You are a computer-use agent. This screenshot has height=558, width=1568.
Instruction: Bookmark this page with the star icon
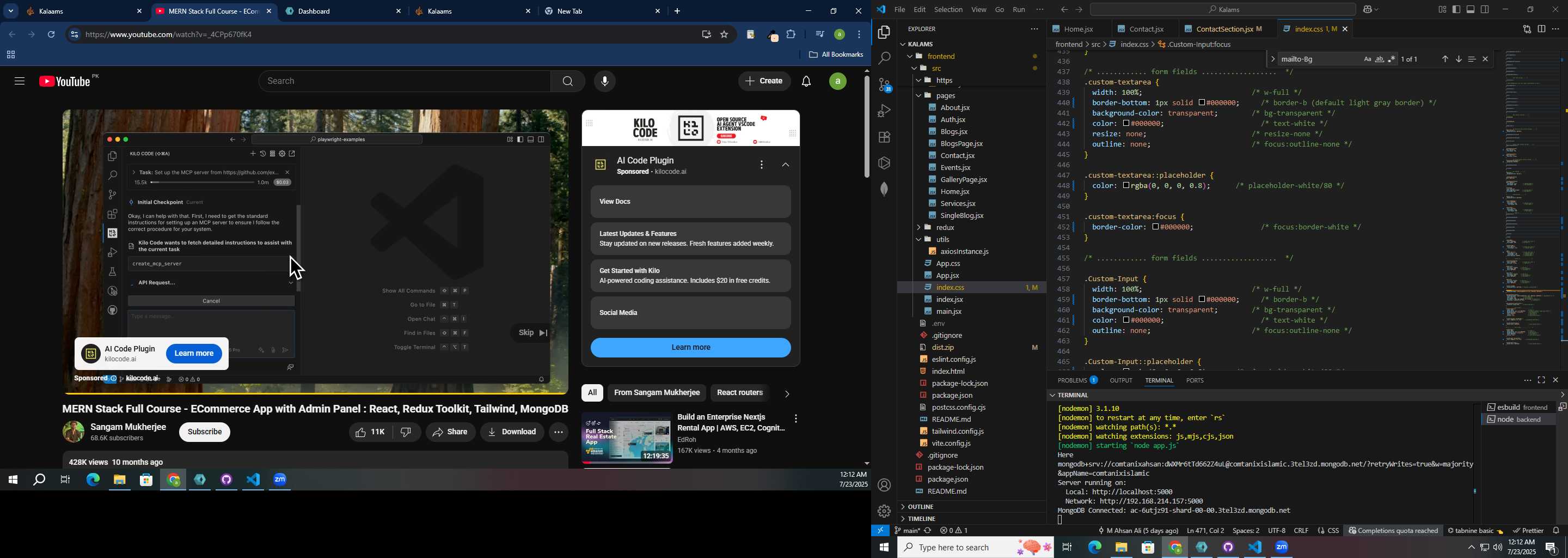pos(724,35)
